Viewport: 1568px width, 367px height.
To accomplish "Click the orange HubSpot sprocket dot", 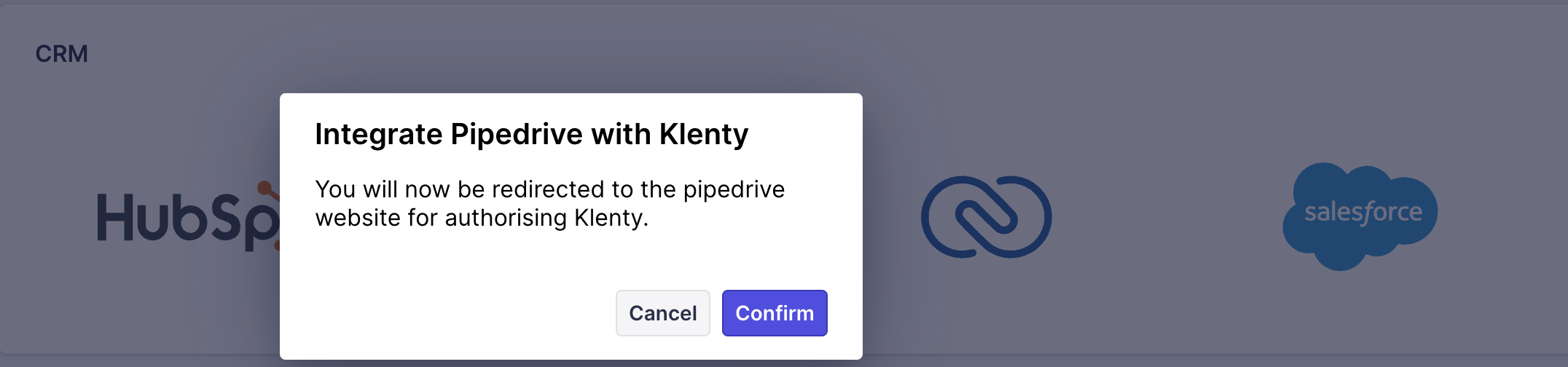I will [x=265, y=189].
